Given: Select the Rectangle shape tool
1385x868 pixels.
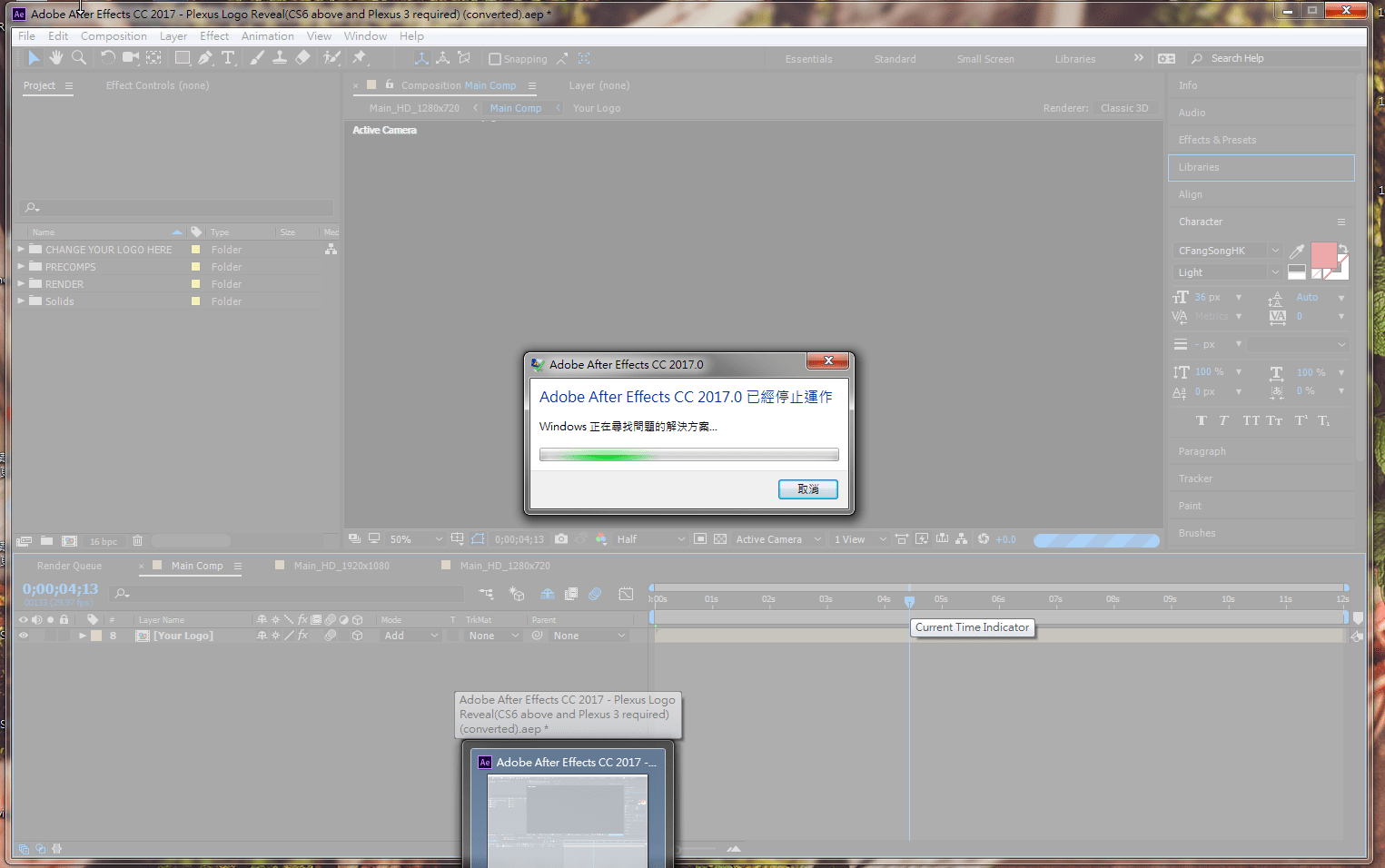Looking at the screenshot, I should (183, 58).
